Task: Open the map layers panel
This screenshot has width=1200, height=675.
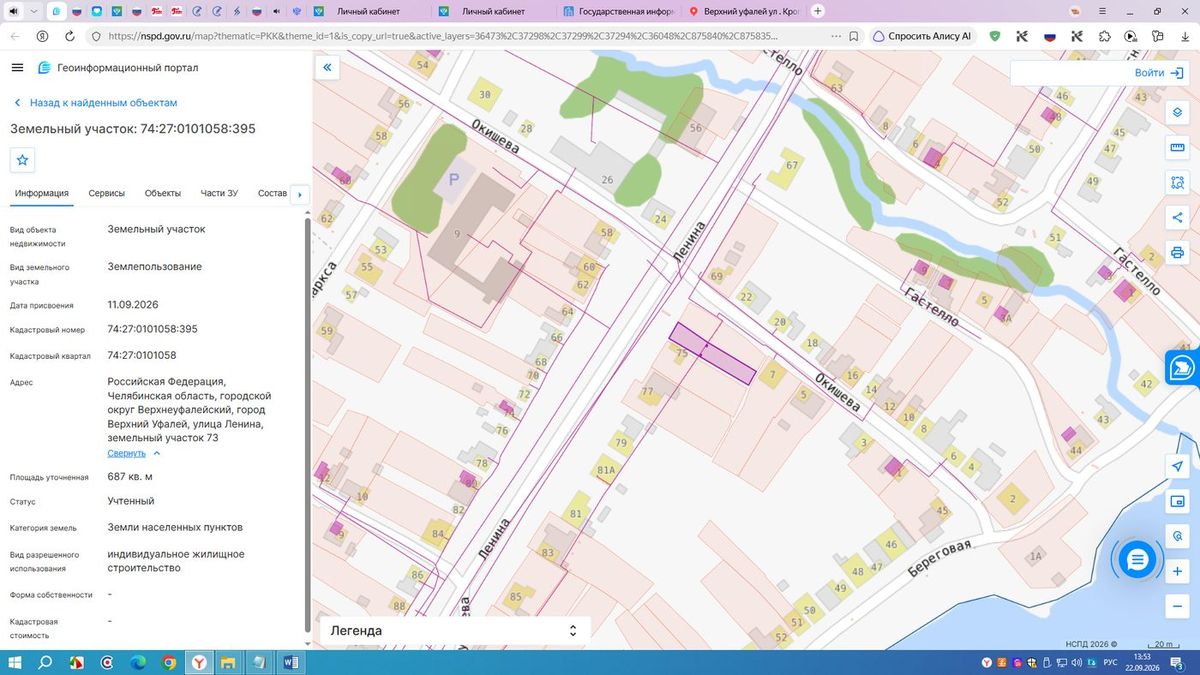Action: [x=1177, y=111]
